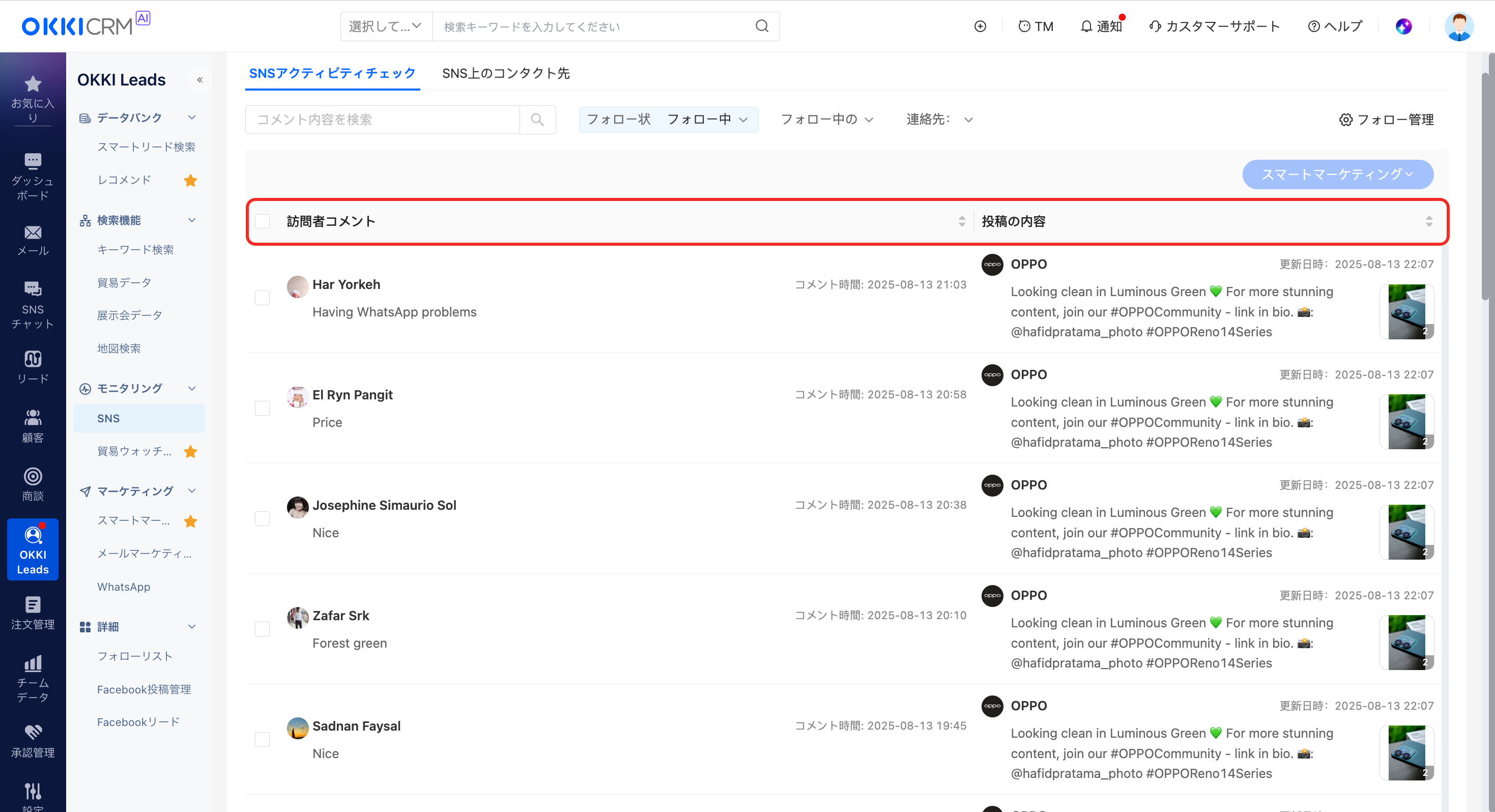The image size is (1495, 812).
Task: Select the OKKI Leads sidebar icon
Action: click(33, 549)
